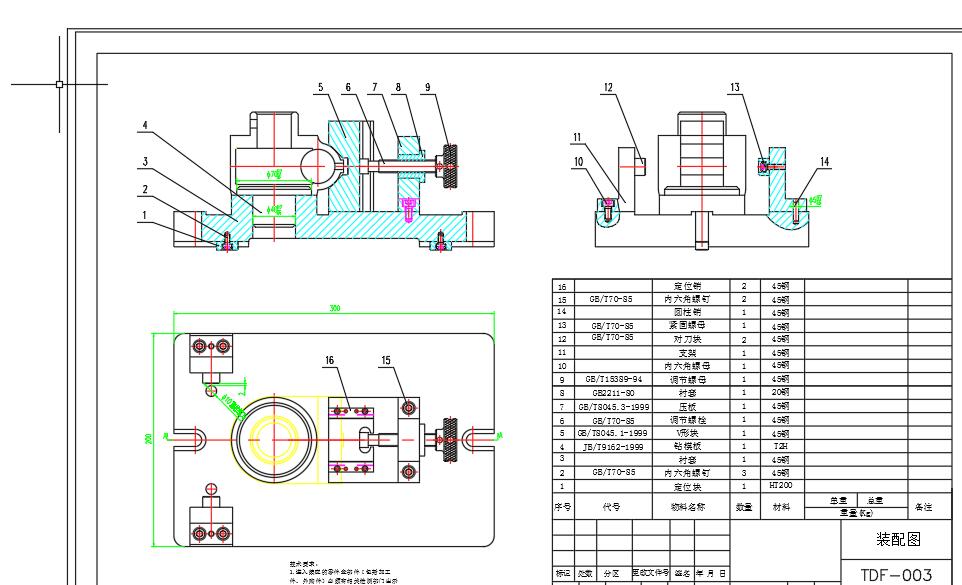Select the part name "调节螺栓"

pyautogui.click(x=687, y=420)
